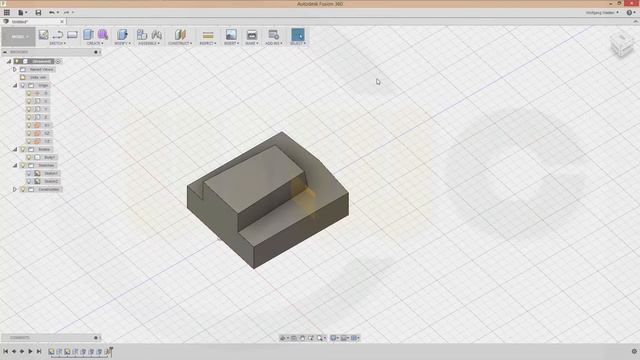This screenshot has height=360, width=640.
Task: Activate the blue Select tool icon
Action: [x=298, y=35]
